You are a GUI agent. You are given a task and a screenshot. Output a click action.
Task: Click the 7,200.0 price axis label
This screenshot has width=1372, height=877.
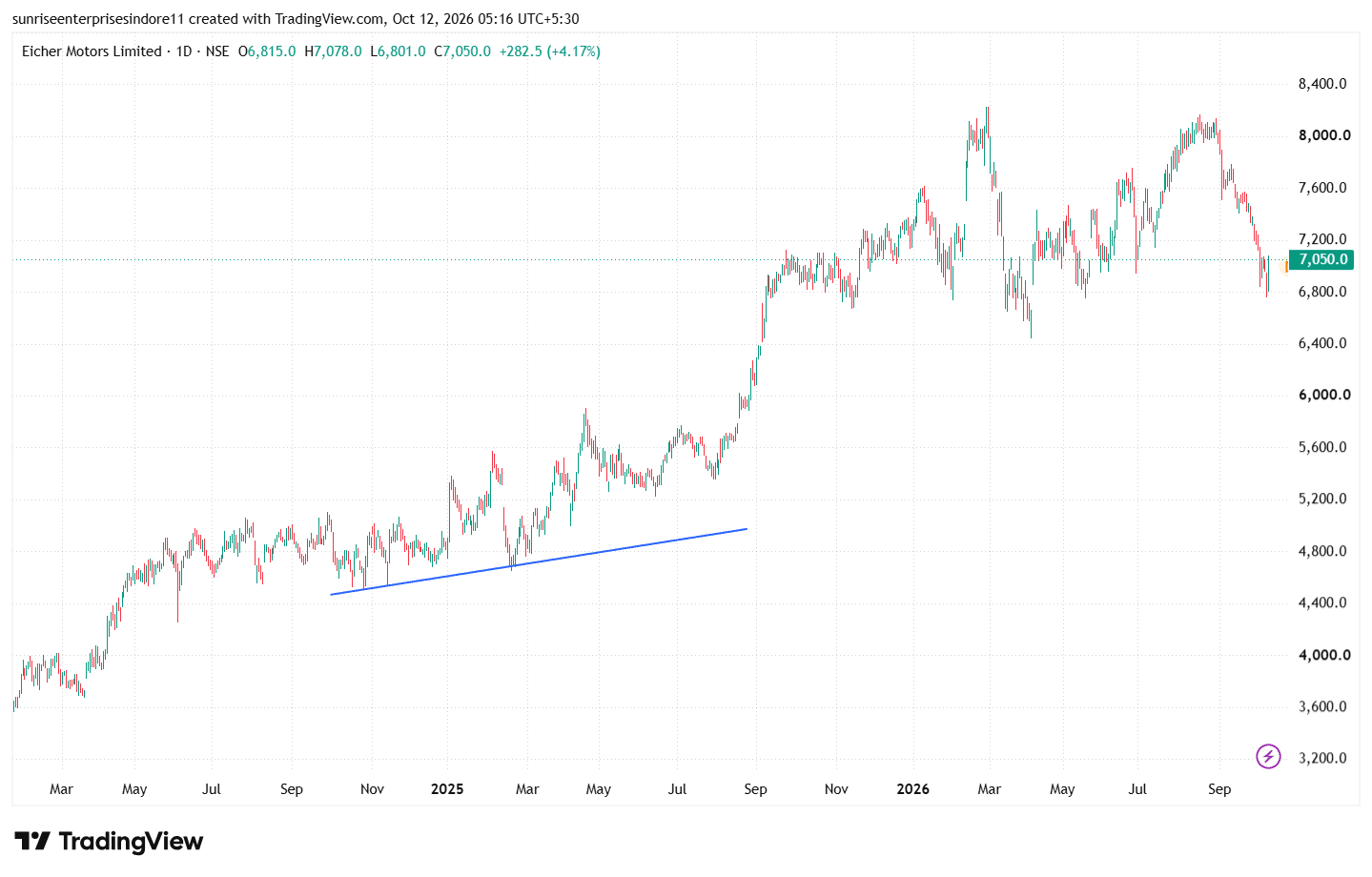pyautogui.click(x=1322, y=239)
